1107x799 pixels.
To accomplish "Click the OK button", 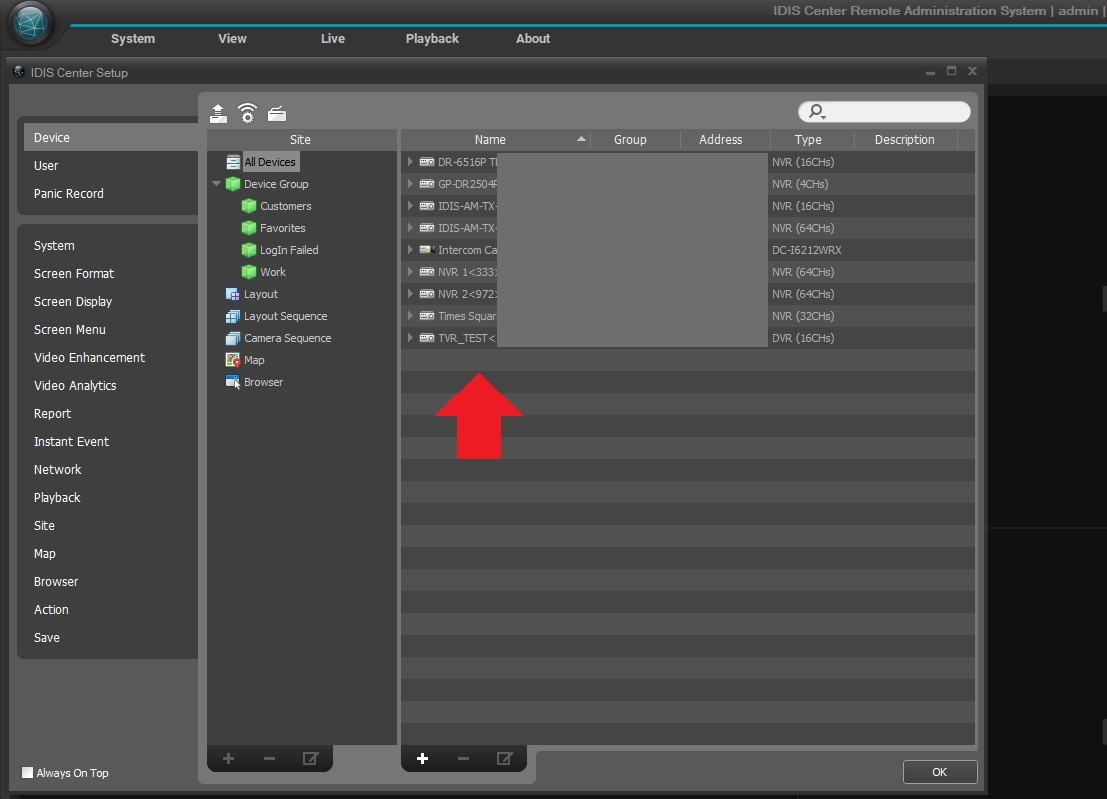I will click(x=940, y=772).
